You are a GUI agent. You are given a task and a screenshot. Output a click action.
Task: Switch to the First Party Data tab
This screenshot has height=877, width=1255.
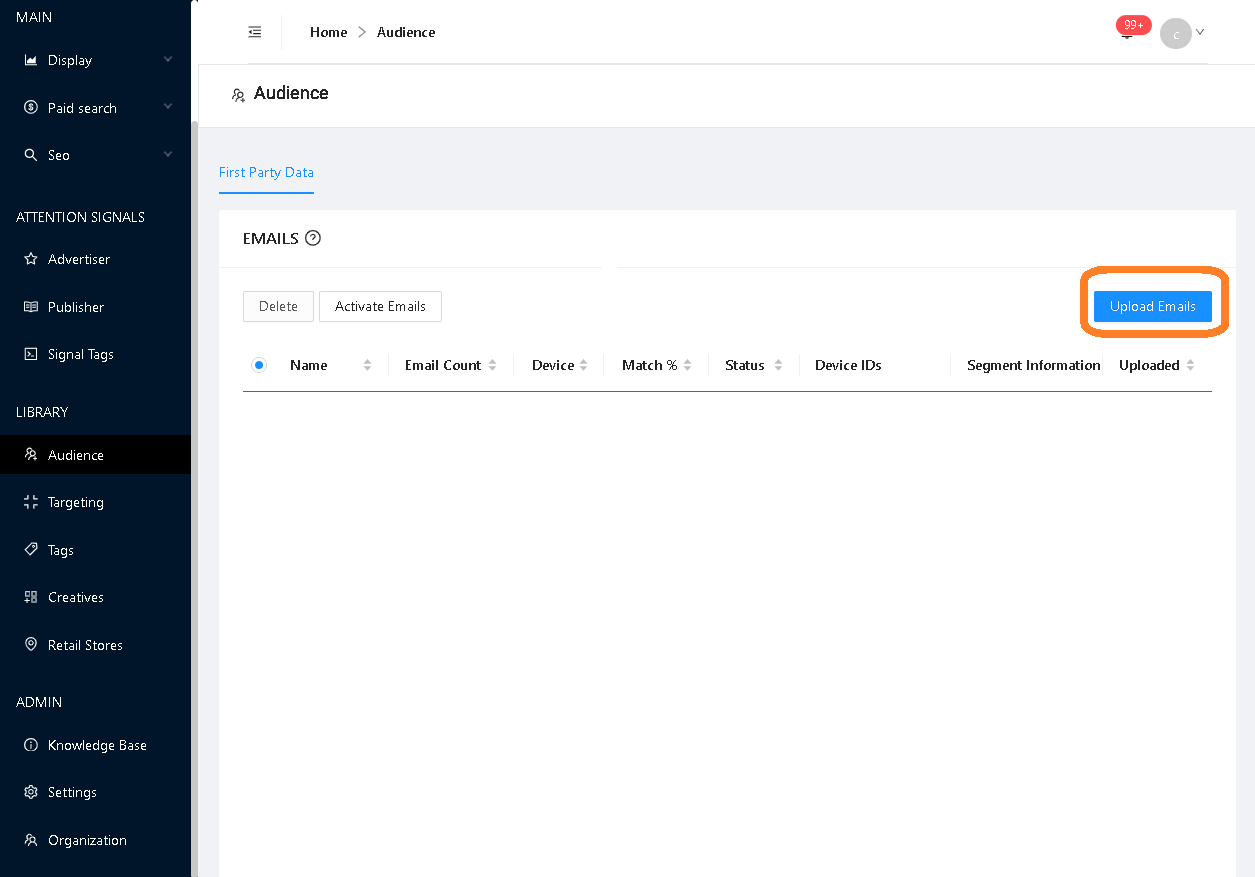266,172
